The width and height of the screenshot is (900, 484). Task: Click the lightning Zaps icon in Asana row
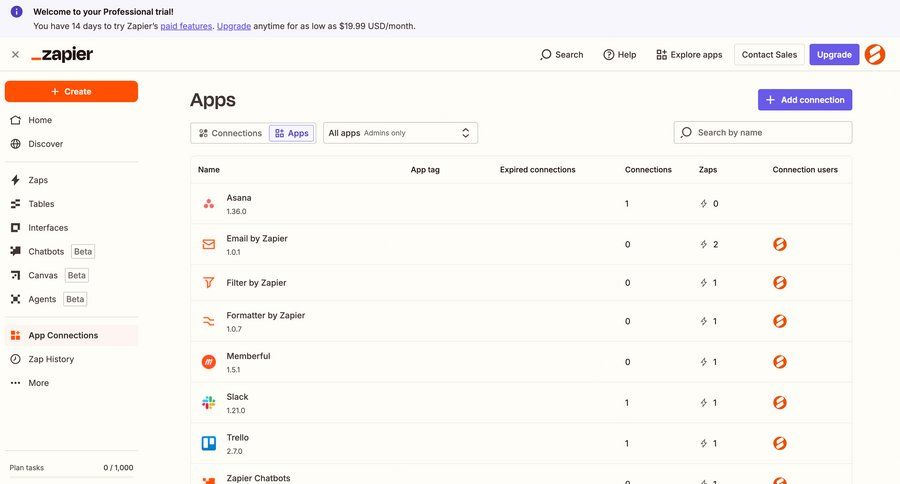(x=704, y=204)
